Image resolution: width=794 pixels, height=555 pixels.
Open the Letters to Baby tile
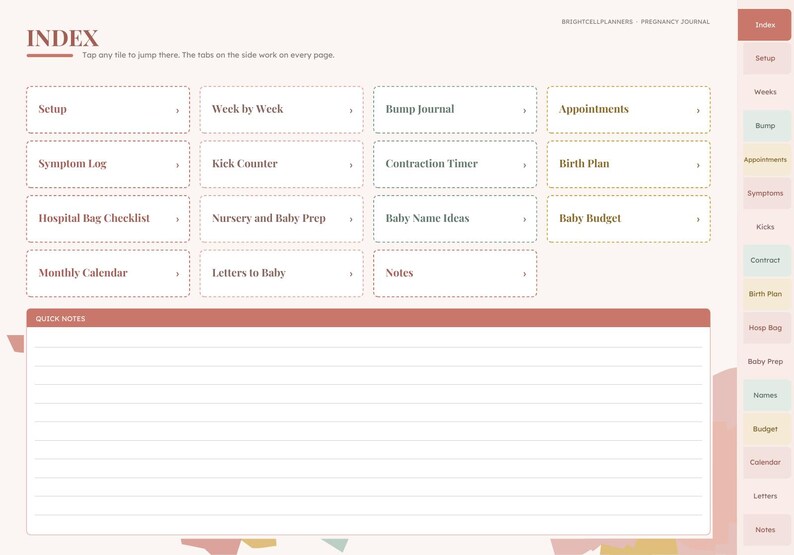(282, 273)
